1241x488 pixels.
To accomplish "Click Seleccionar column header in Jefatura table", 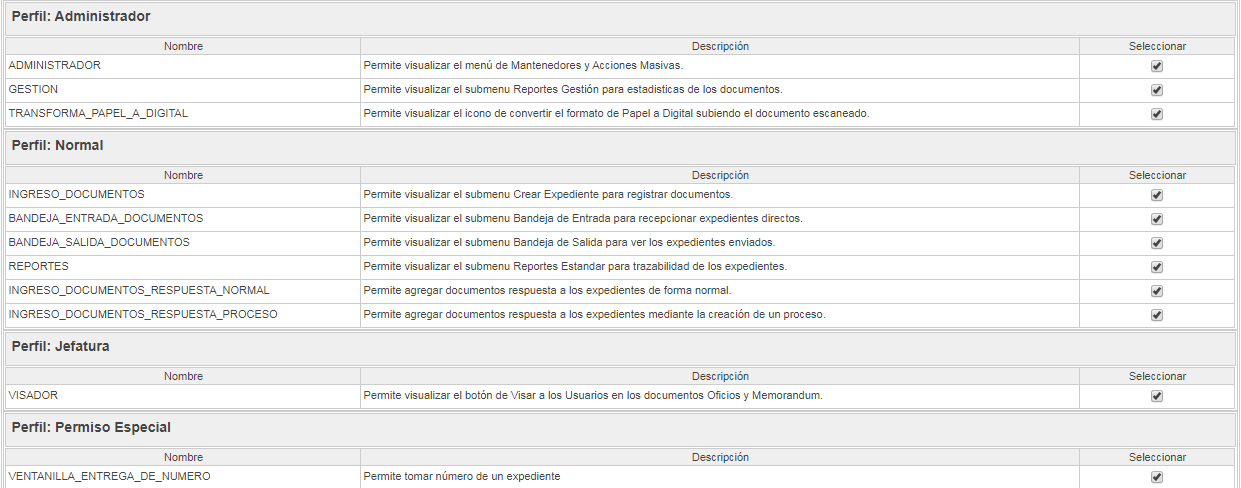I will click(1157, 376).
